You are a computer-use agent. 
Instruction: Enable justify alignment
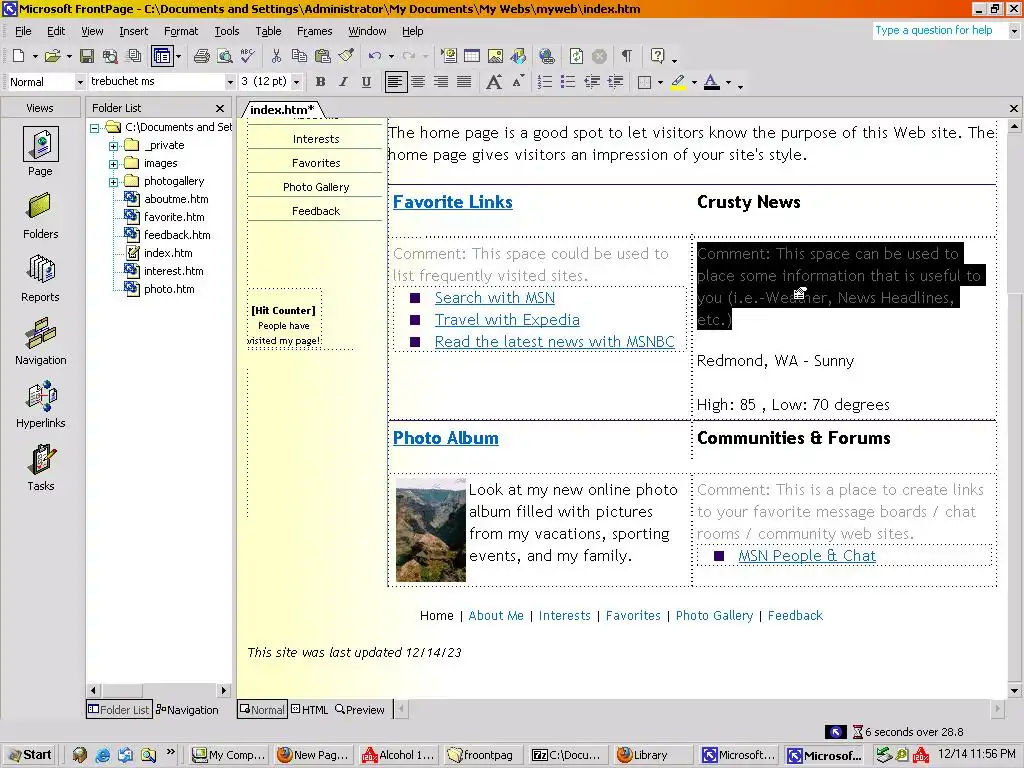tap(464, 82)
